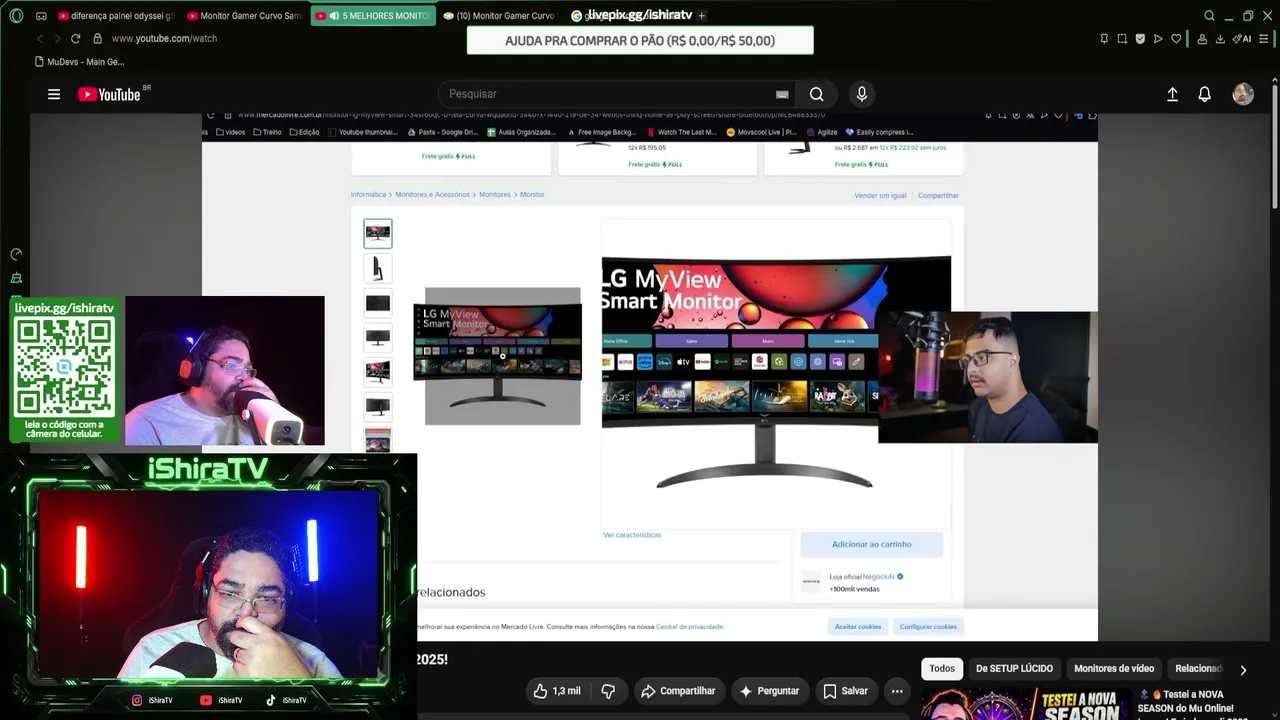This screenshot has height=720, width=1280.
Task: Open a new browser tab with plus
Action: (701, 16)
